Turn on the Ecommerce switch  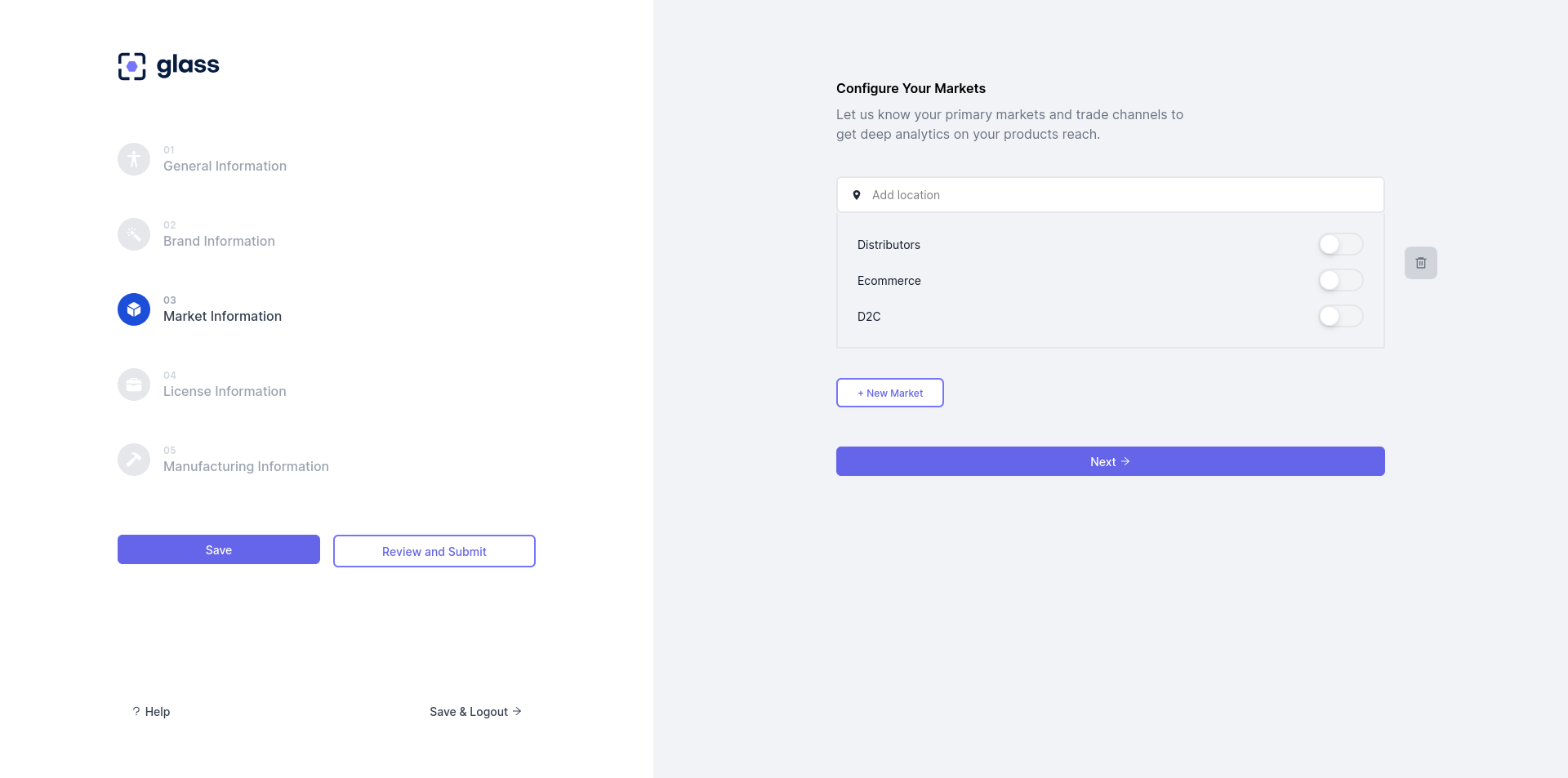[x=1339, y=280]
